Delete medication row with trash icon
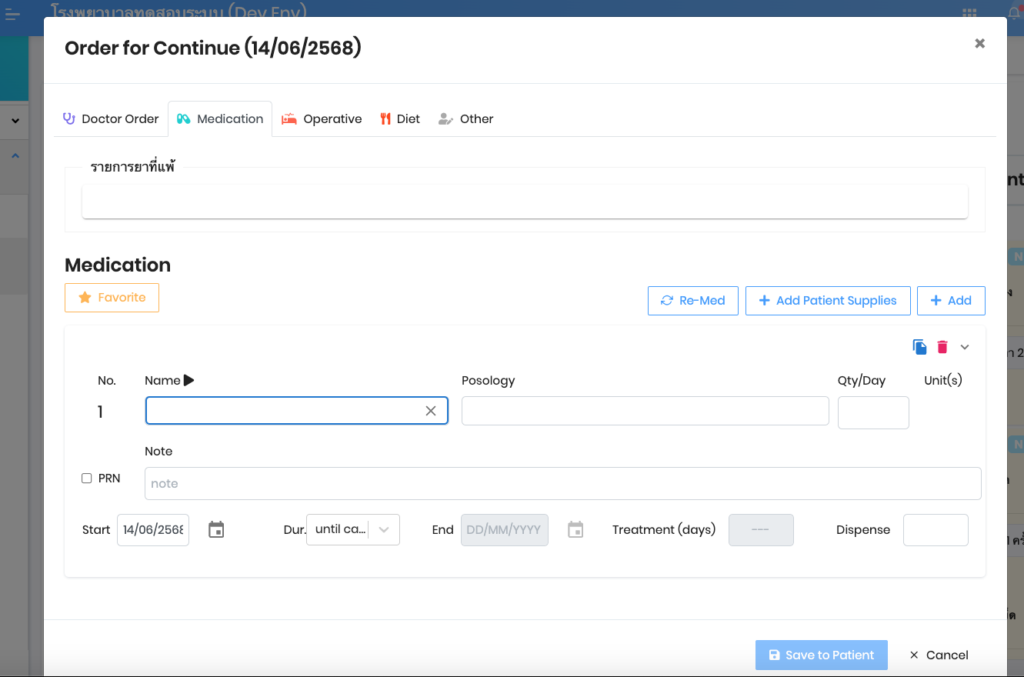This screenshot has height=677, width=1024. [942, 347]
